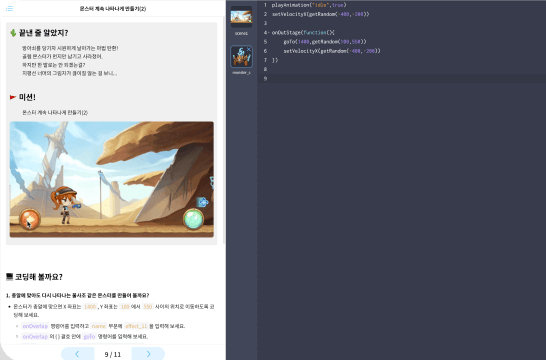Go to the next lesson page
546x360 pixels.
pos(148,354)
